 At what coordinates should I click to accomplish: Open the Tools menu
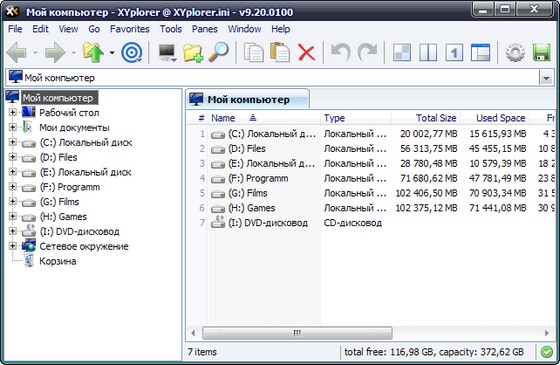click(171, 29)
